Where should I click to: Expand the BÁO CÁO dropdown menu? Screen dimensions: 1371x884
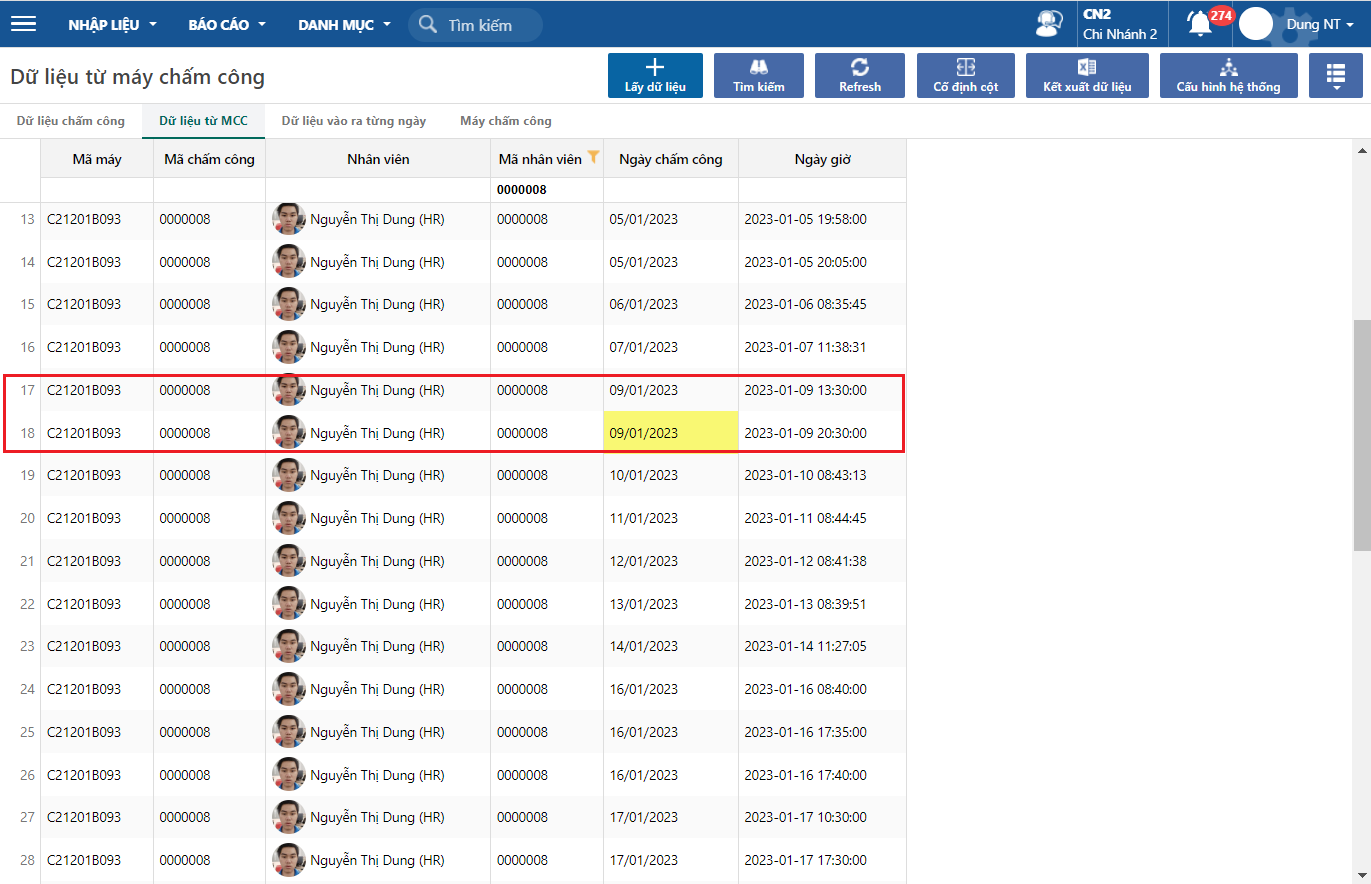(227, 24)
